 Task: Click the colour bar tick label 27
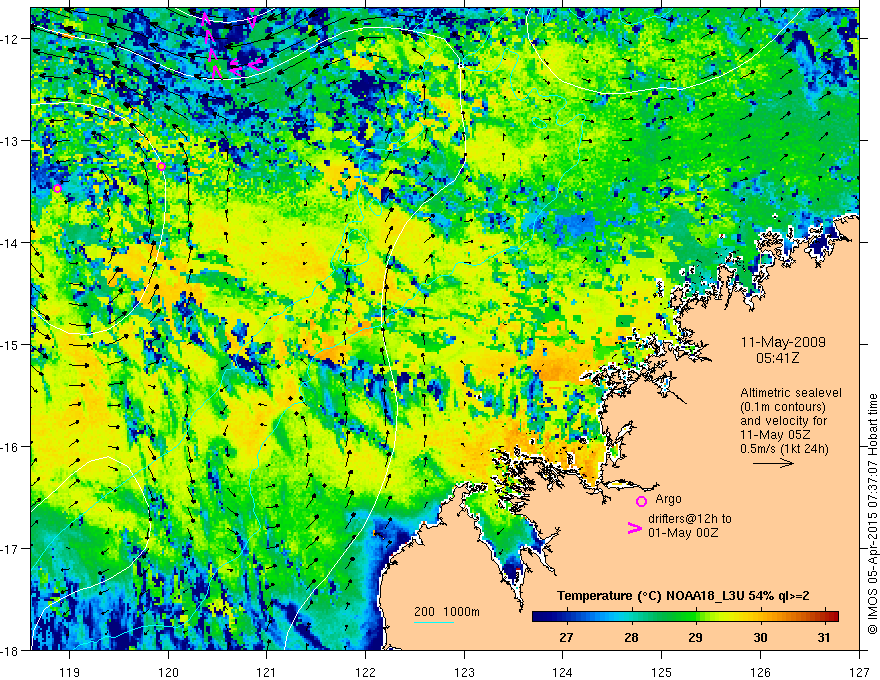coord(566,637)
